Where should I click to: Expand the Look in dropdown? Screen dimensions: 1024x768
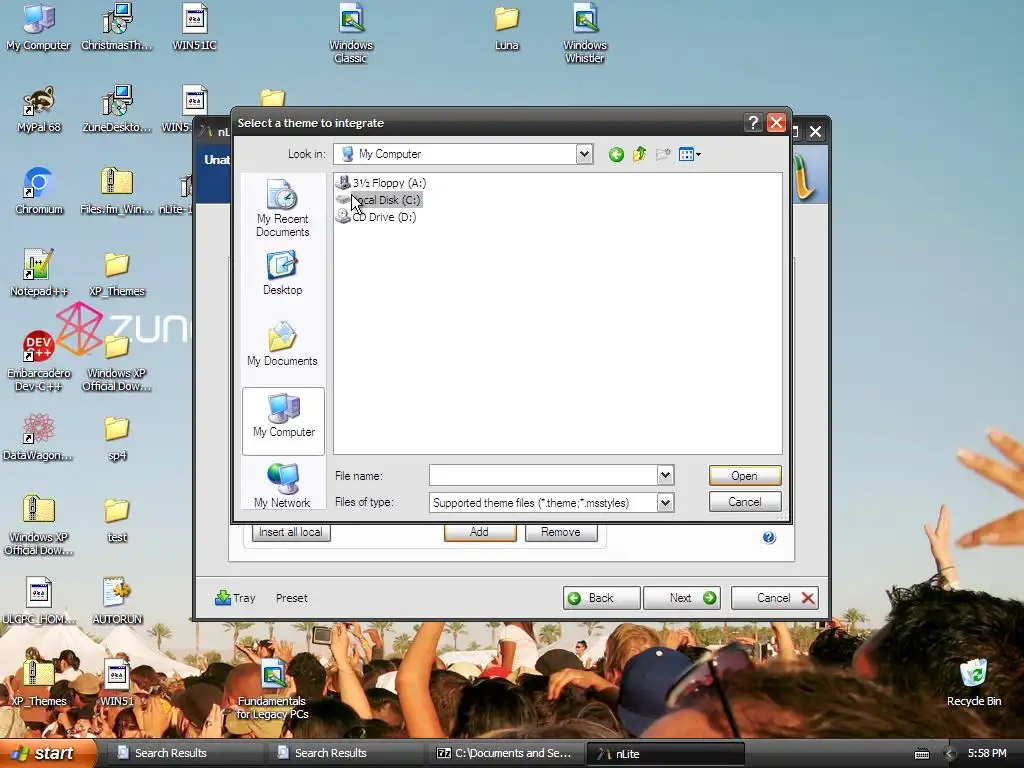tap(584, 154)
